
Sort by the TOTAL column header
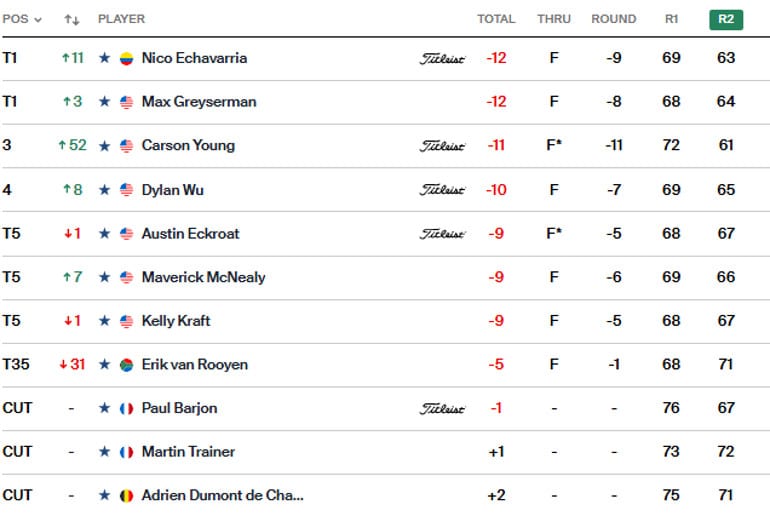point(496,19)
